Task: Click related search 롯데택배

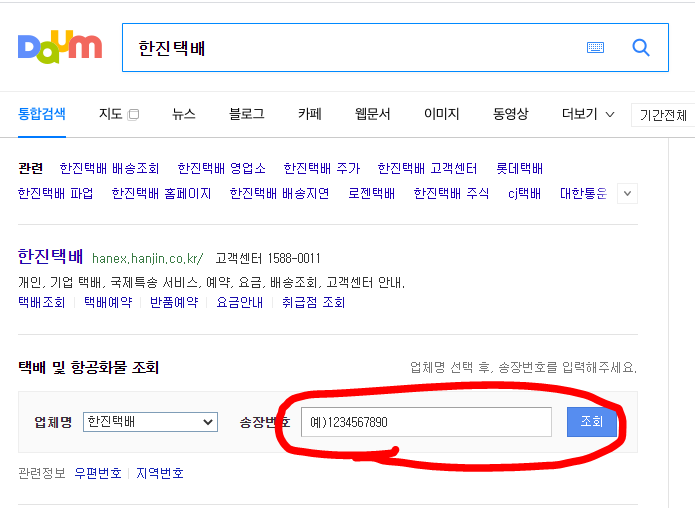Action: point(519,168)
